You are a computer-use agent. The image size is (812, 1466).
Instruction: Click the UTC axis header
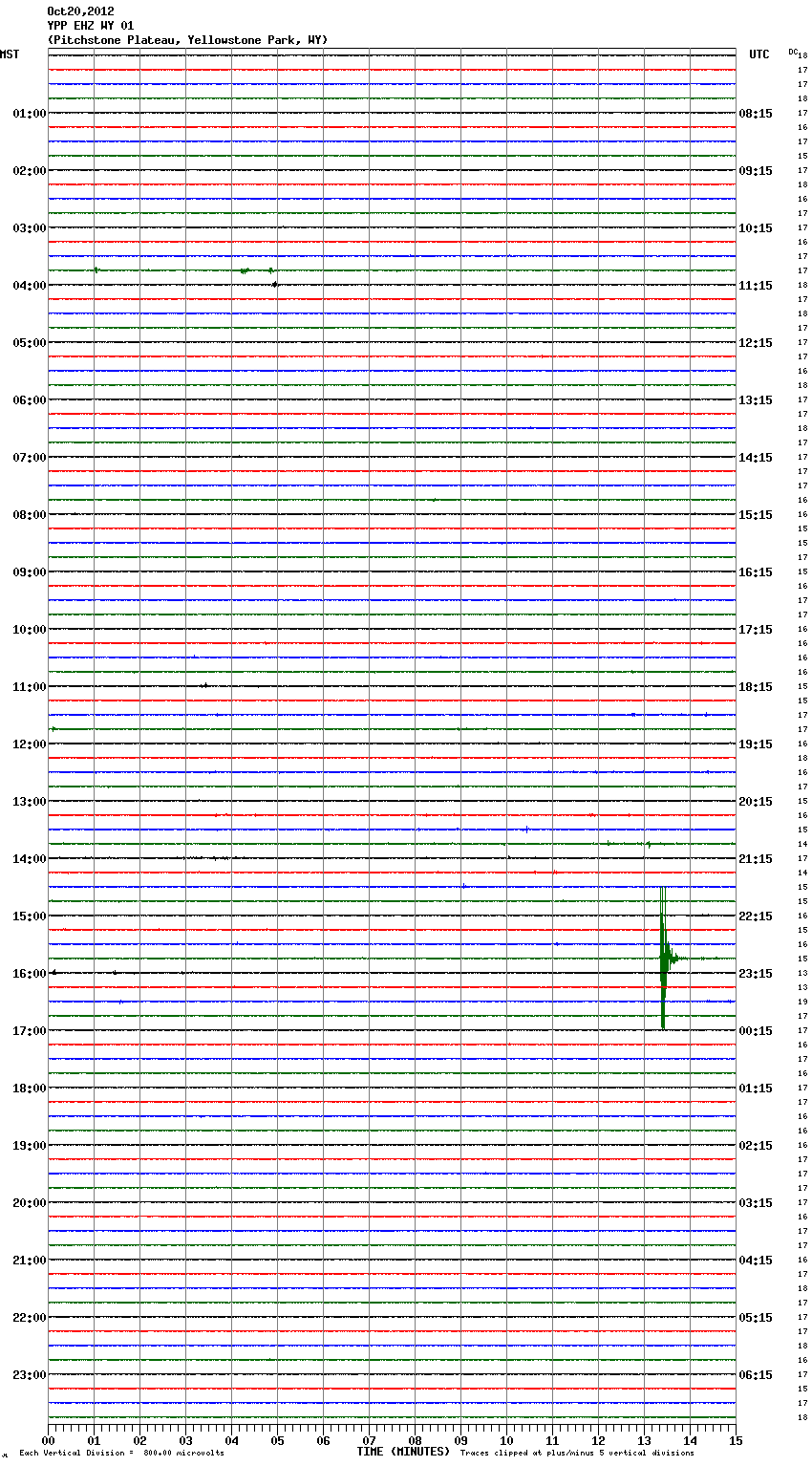click(759, 54)
